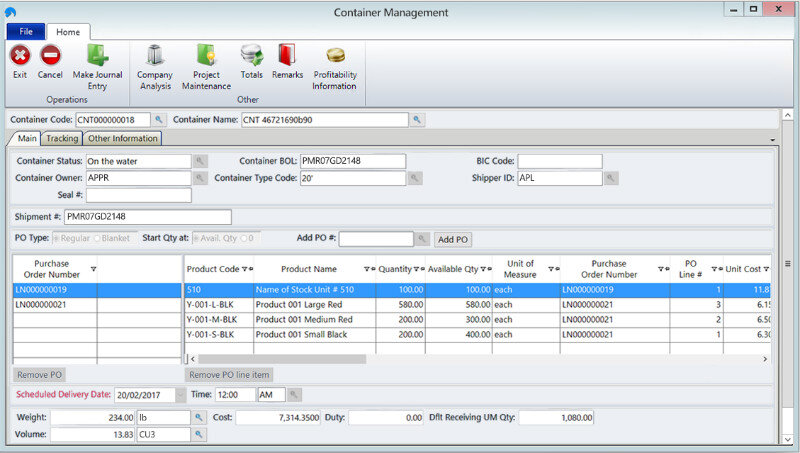The width and height of the screenshot is (800, 453).
Task: Select the Blanket PO Type option
Action: click(x=96, y=239)
